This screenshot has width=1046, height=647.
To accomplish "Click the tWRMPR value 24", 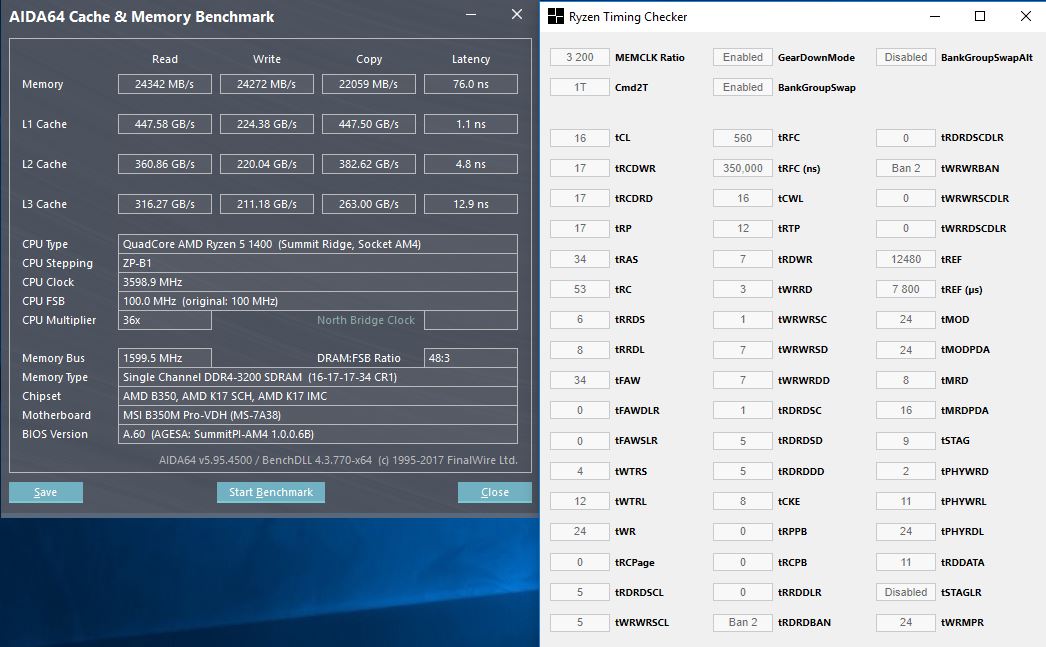I will (906, 622).
